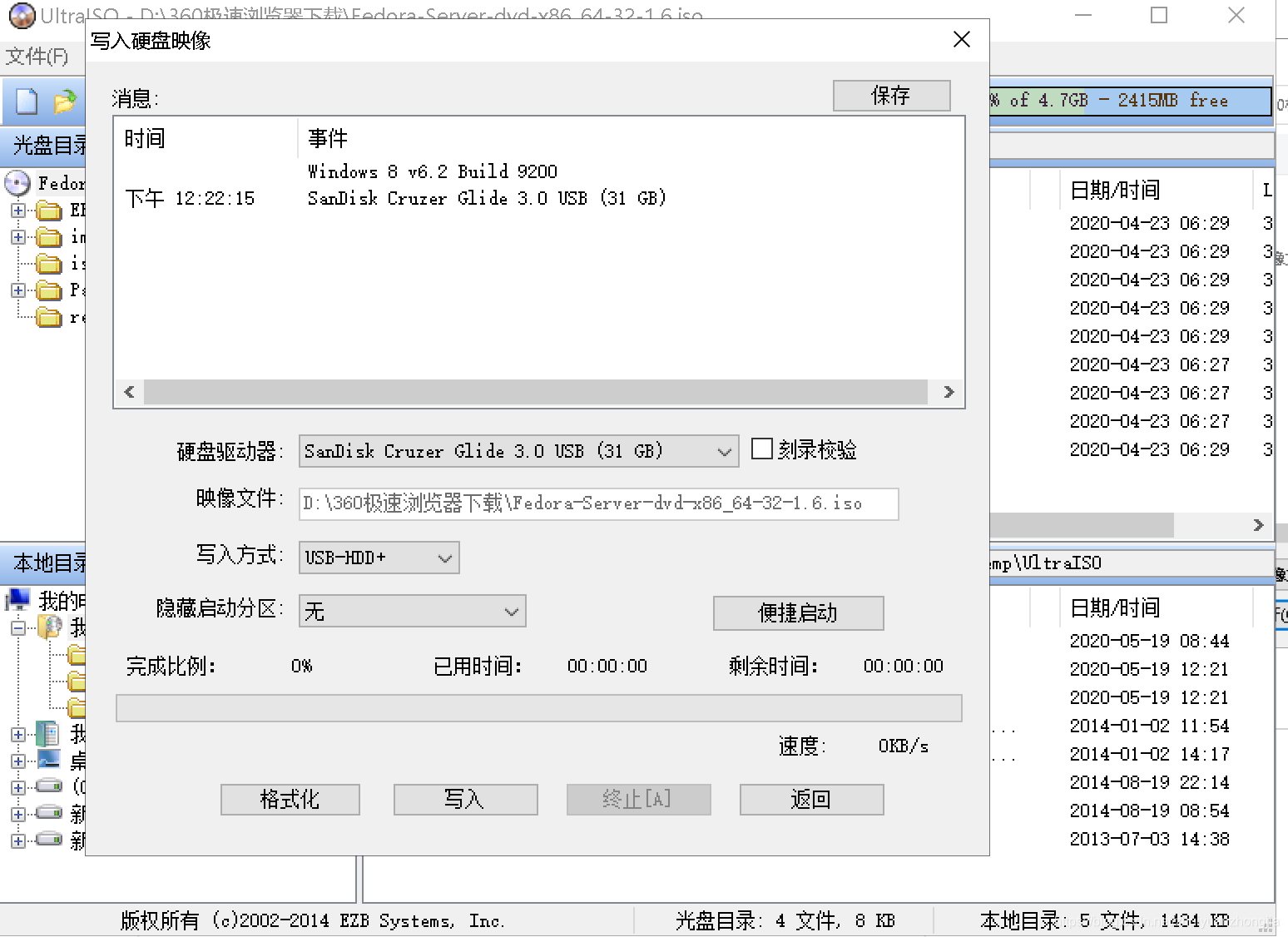This screenshot has height=937, width=1288.
Task: Click the 映像文件 image path field
Action: point(597,503)
